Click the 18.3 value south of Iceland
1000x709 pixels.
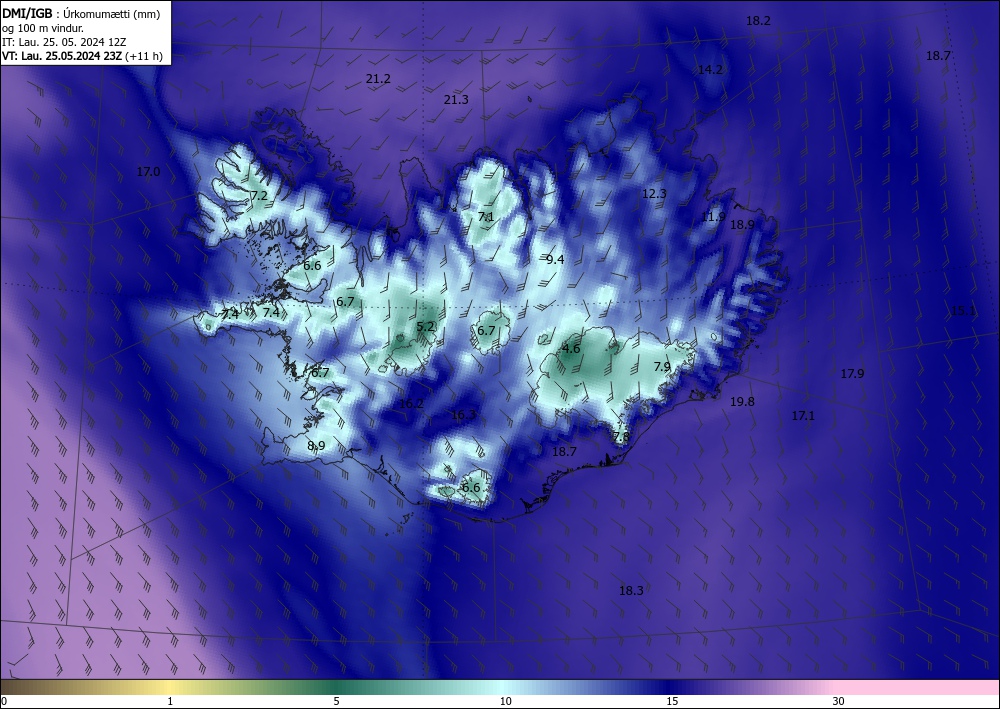pyautogui.click(x=631, y=590)
